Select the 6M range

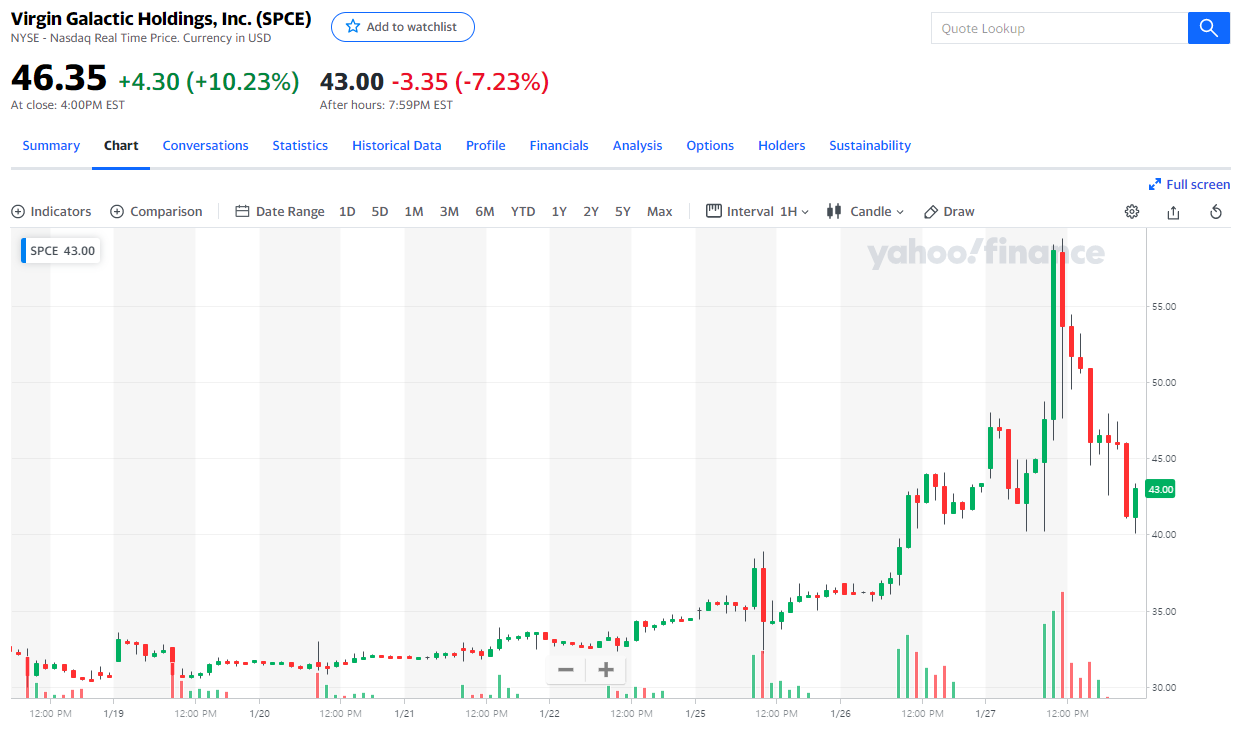point(485,212)
